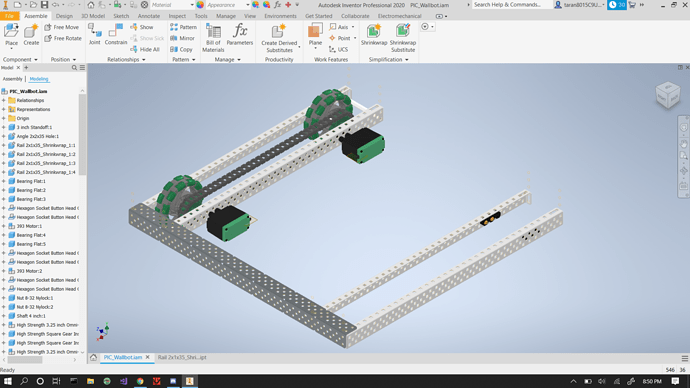Switch to Rail 2x1x35_Shri...ipt document tab
This screenshot has height=388, width=690.
182,357
